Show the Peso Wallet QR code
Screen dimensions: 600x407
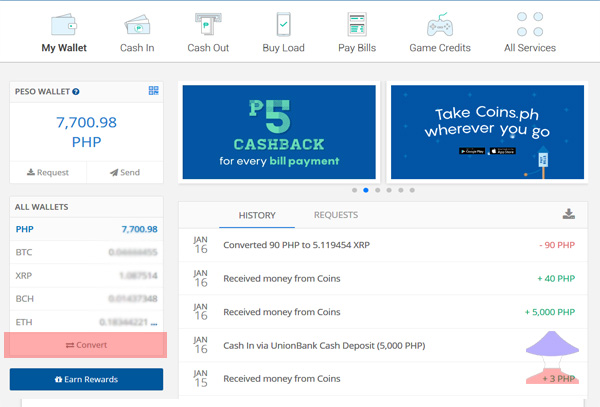click(x=153, y=91)
